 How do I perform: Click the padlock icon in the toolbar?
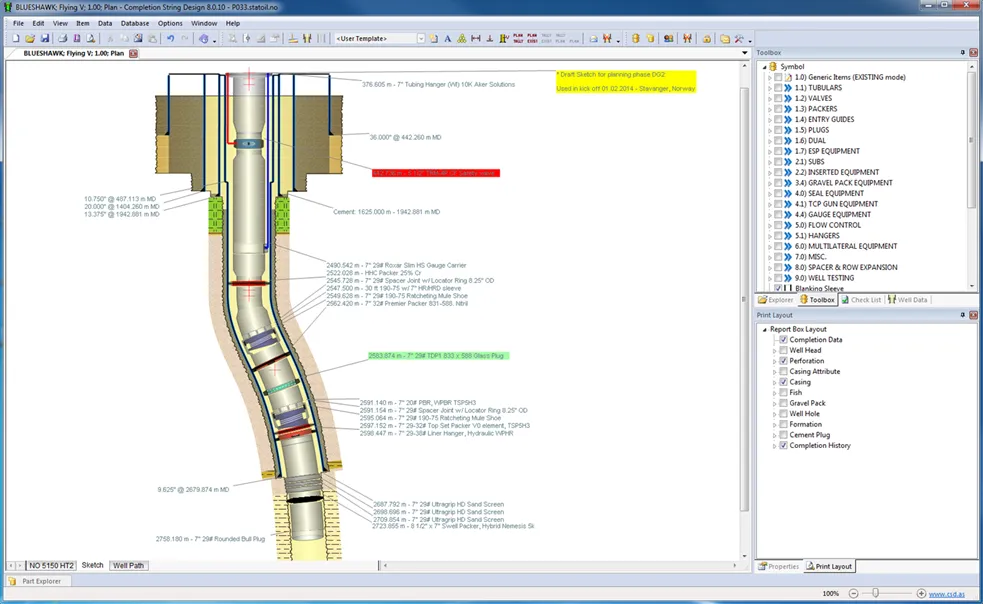(707, 39)
